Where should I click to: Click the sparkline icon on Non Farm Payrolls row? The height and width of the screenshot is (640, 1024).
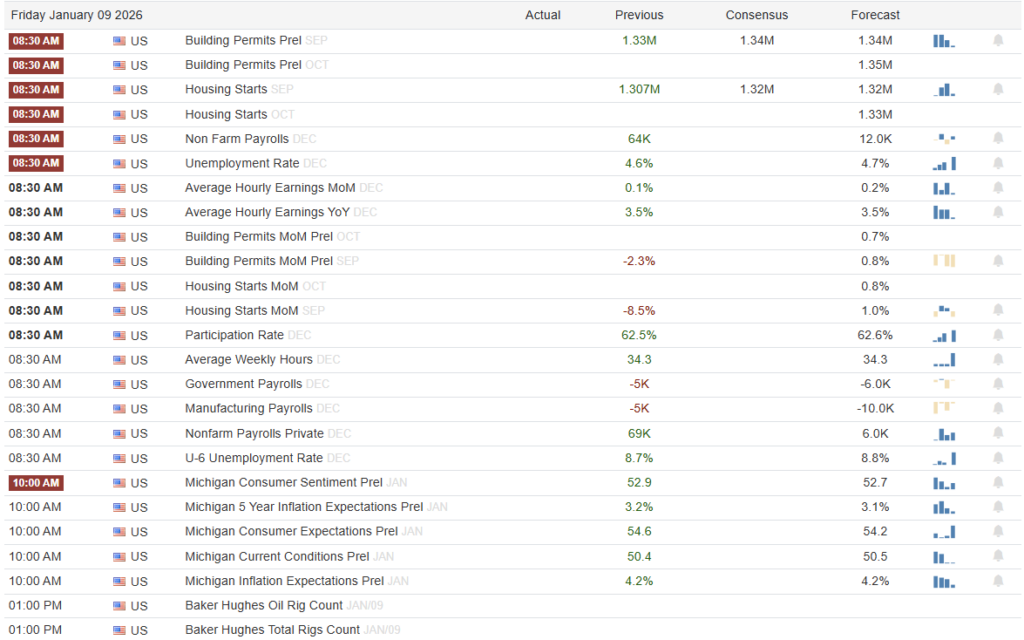pyautogui.click(x=944, y=138)
